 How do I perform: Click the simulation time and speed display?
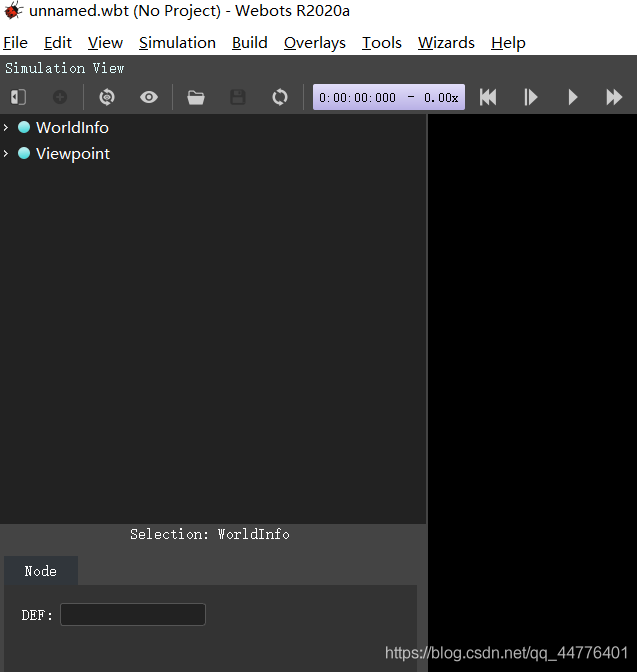[389, 97]
